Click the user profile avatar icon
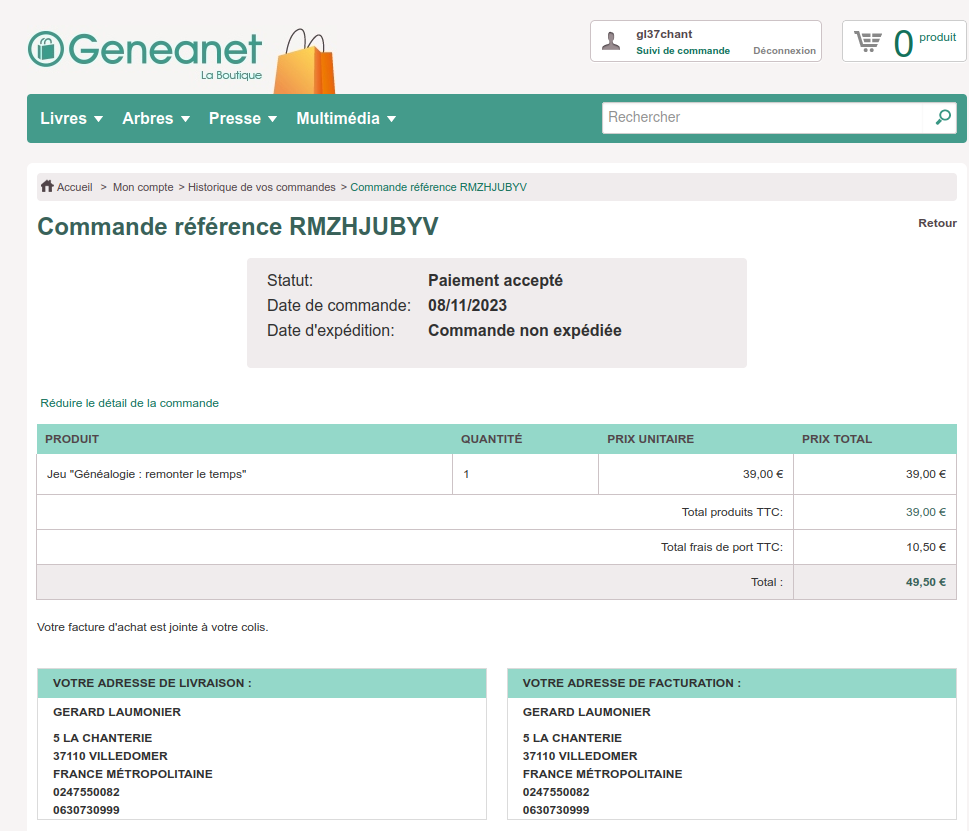Image resolution: width=969 pixels, height=831 pixels. 611,42
